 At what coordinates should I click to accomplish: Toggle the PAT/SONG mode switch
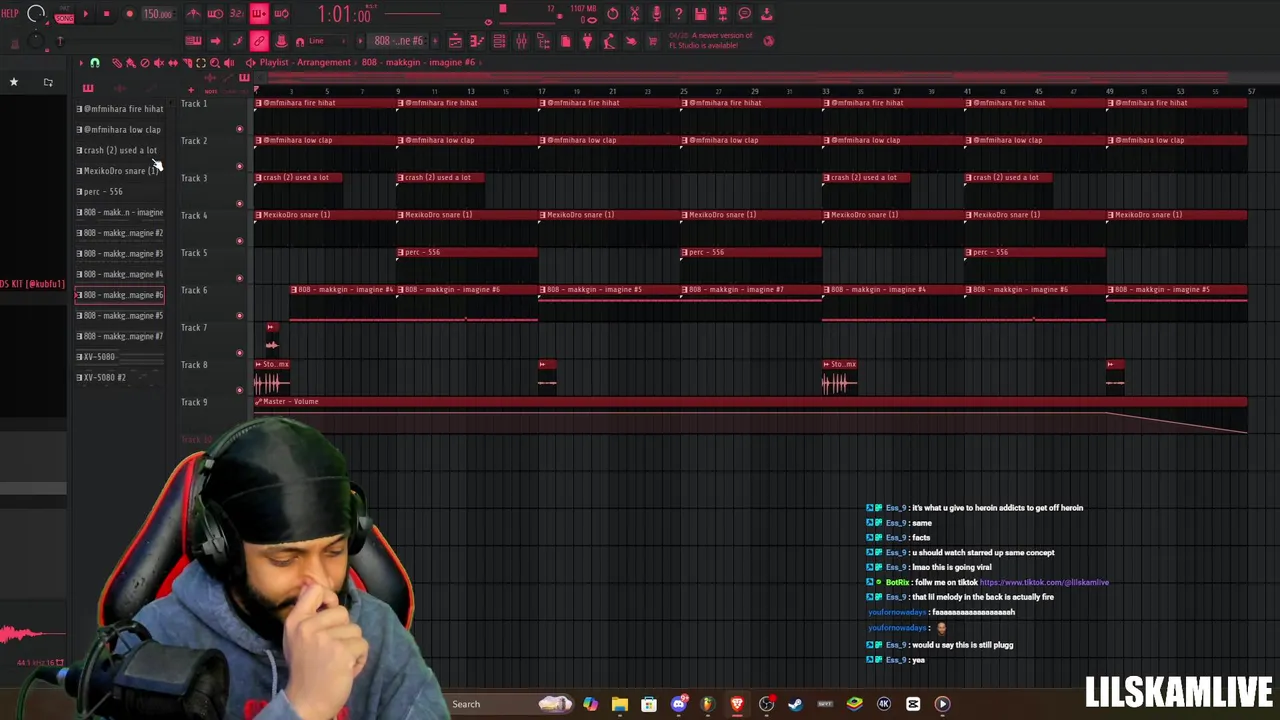tap(64, 14)
